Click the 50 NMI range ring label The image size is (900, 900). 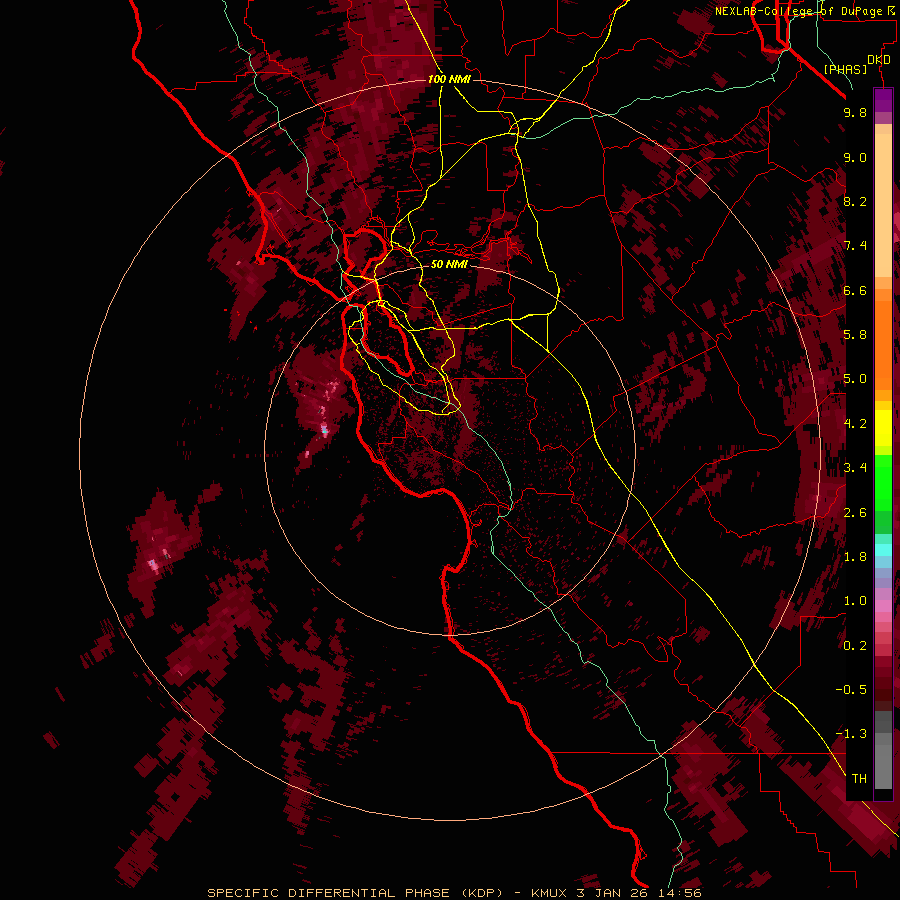449,264
